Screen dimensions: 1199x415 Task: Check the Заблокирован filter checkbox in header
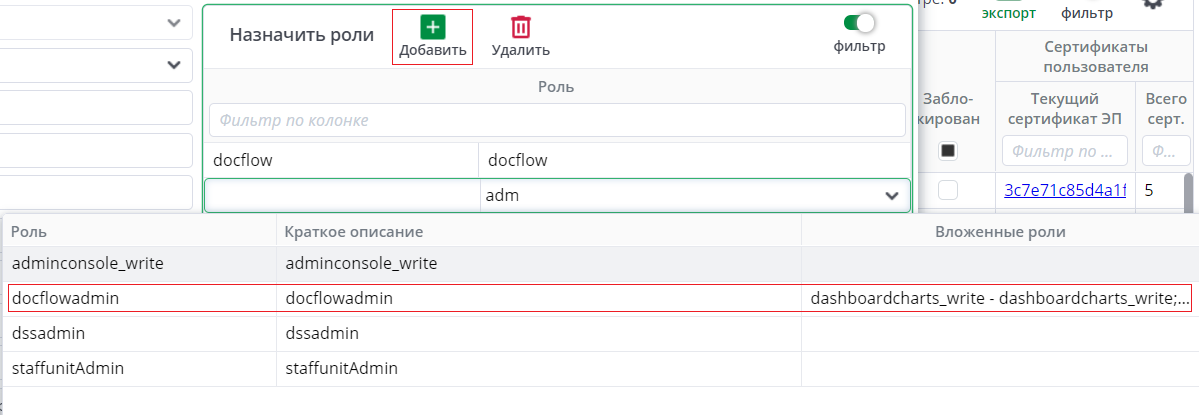[948, 151]
